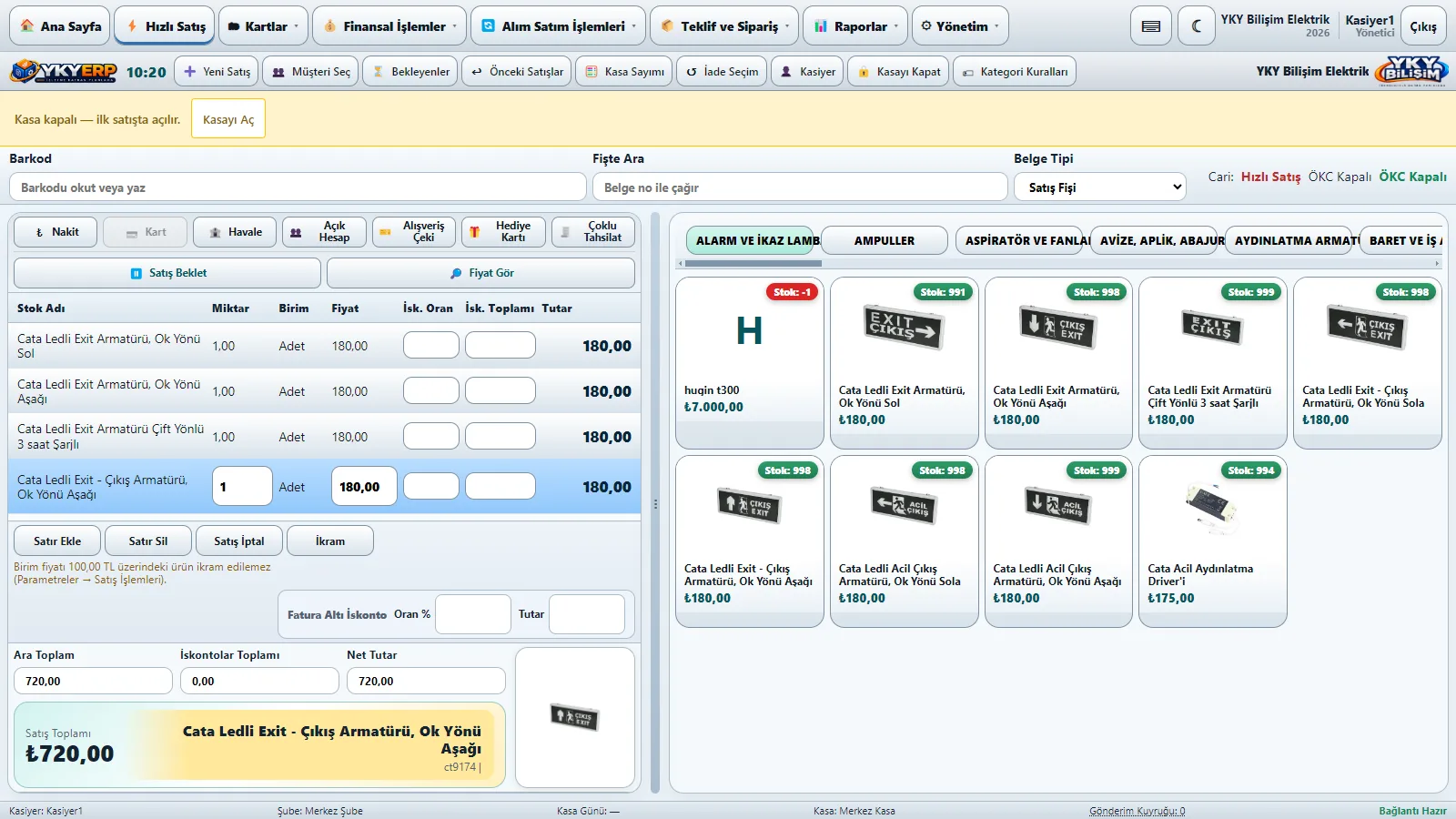
Task: Open the Kartlar menu
Action: (262, 26)
